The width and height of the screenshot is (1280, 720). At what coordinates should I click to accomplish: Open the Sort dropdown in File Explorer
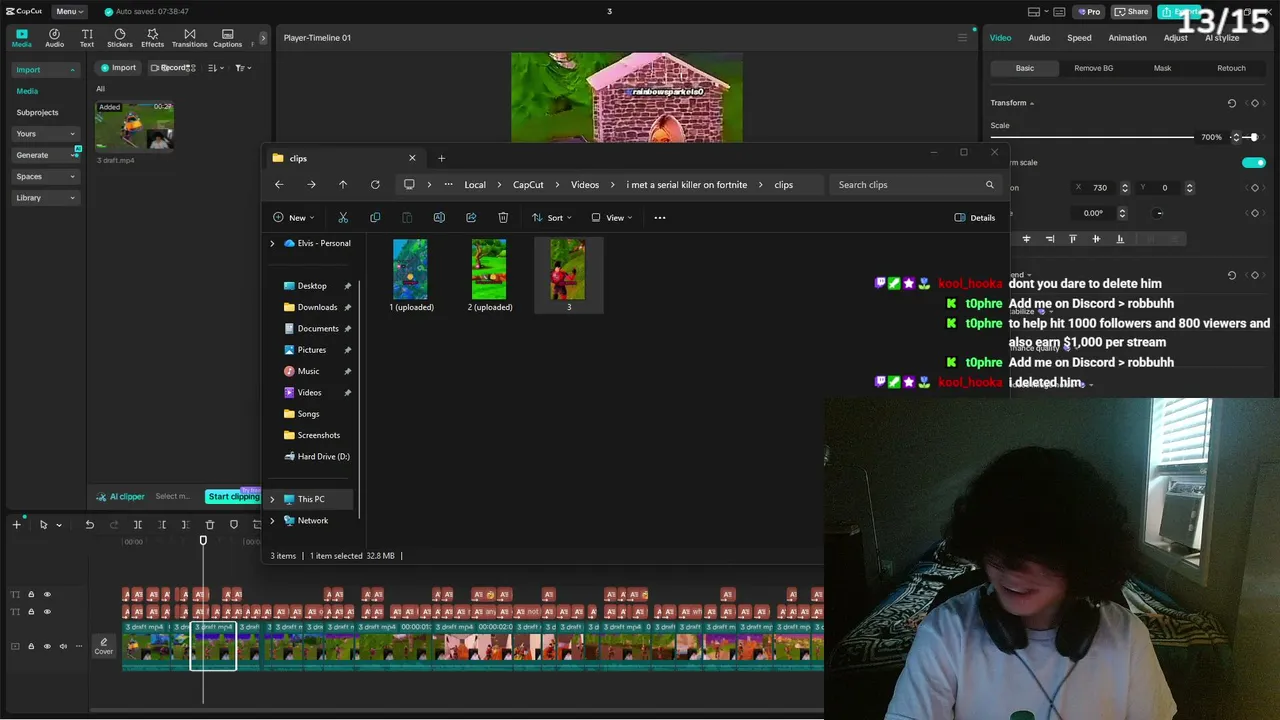click(552, 218)
